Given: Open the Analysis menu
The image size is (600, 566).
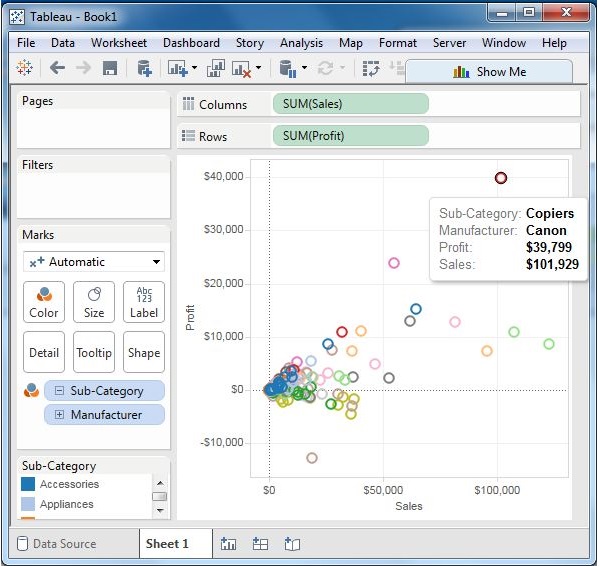Looking at the screenshot, I should pyautogui.click(x=301, y=43).
